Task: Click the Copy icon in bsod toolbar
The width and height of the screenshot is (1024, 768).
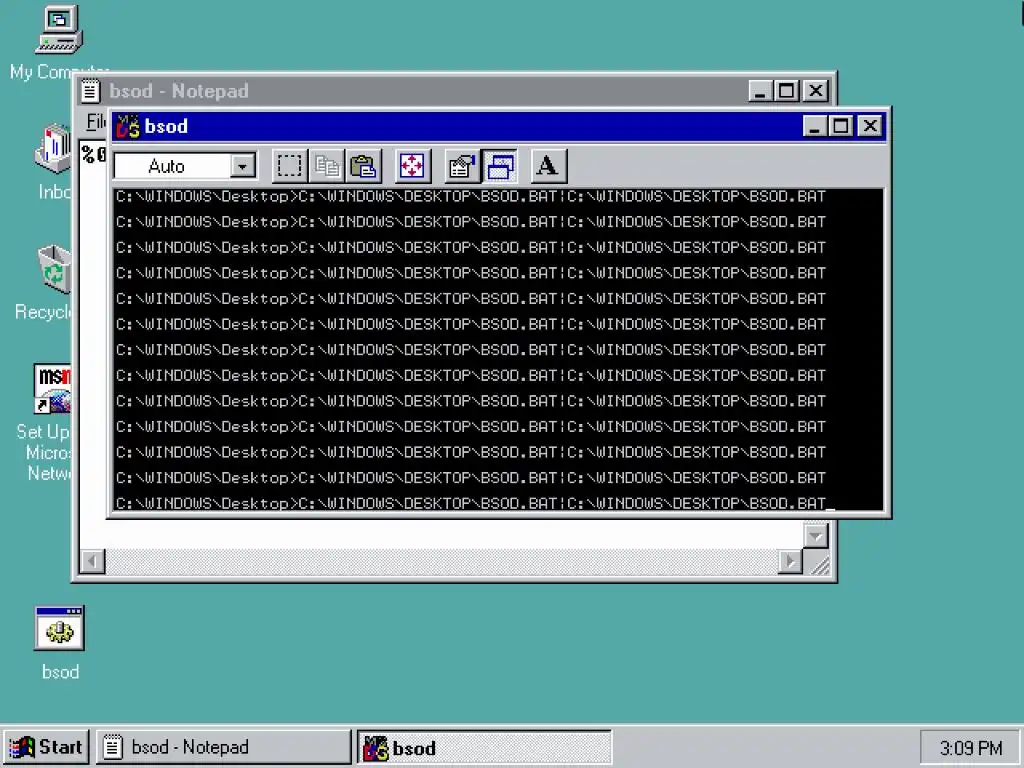Action: [327, 166]
